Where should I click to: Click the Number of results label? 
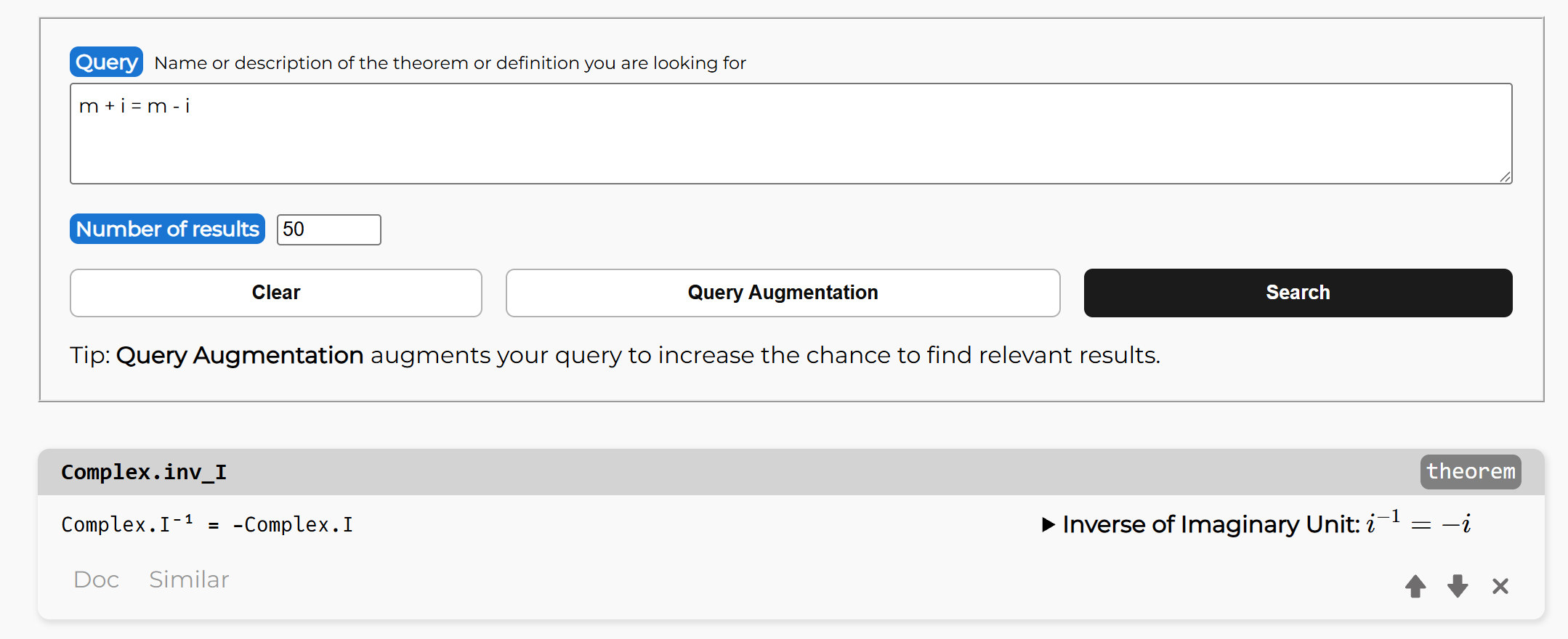(x=167, y=229)
